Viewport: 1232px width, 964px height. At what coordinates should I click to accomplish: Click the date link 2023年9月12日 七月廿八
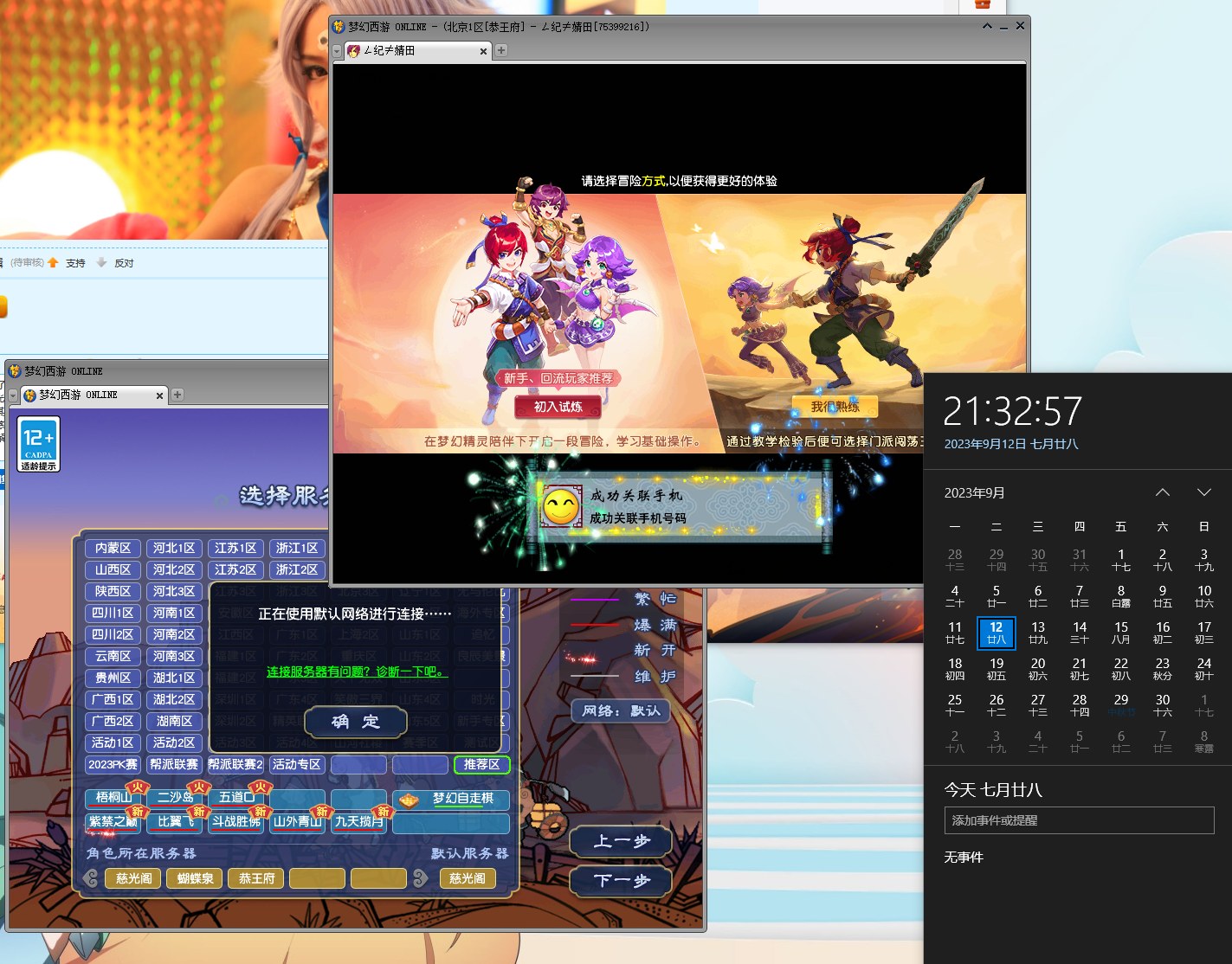[x=1011, y=444]
